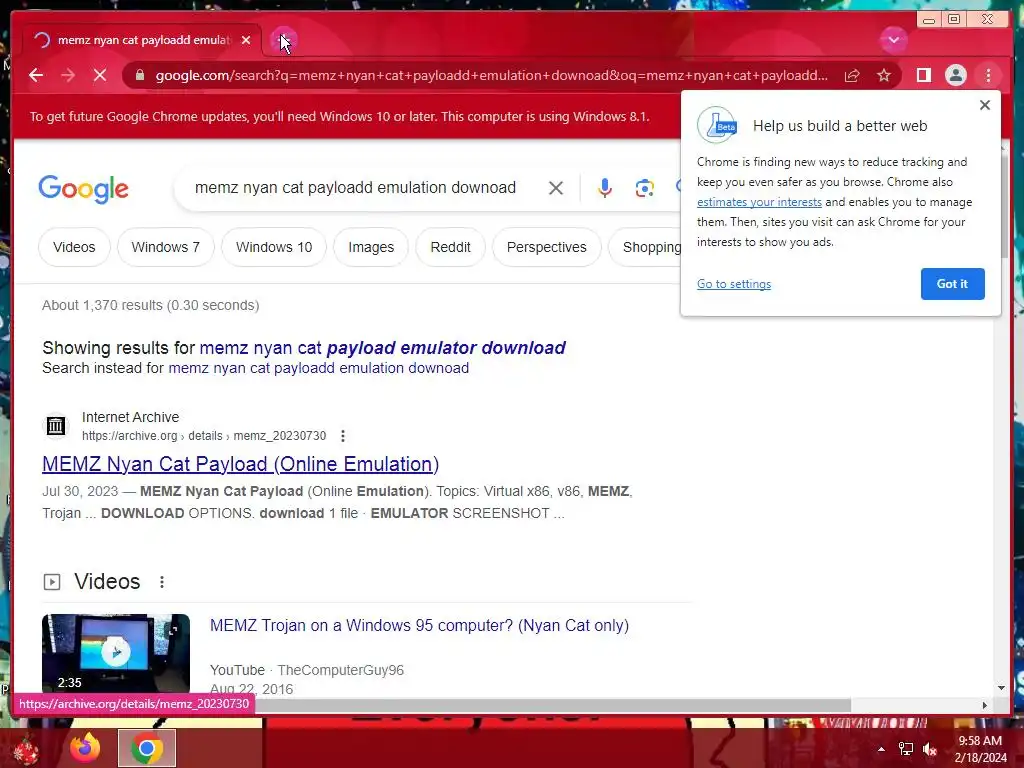Click the Internet Archive favicon
Screen dimensions: 1024x768
pyautogui.click(x=56, y=426)
